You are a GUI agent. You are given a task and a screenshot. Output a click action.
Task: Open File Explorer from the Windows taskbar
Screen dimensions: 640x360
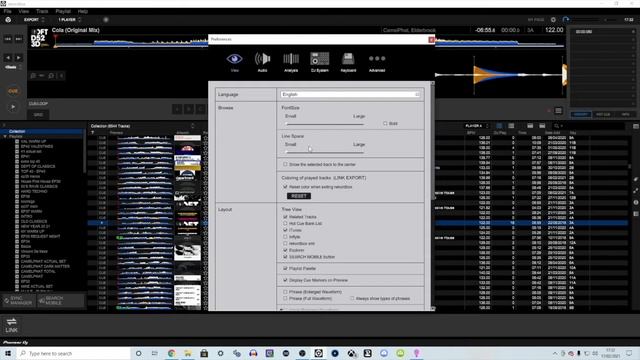(x=188, y=353)
